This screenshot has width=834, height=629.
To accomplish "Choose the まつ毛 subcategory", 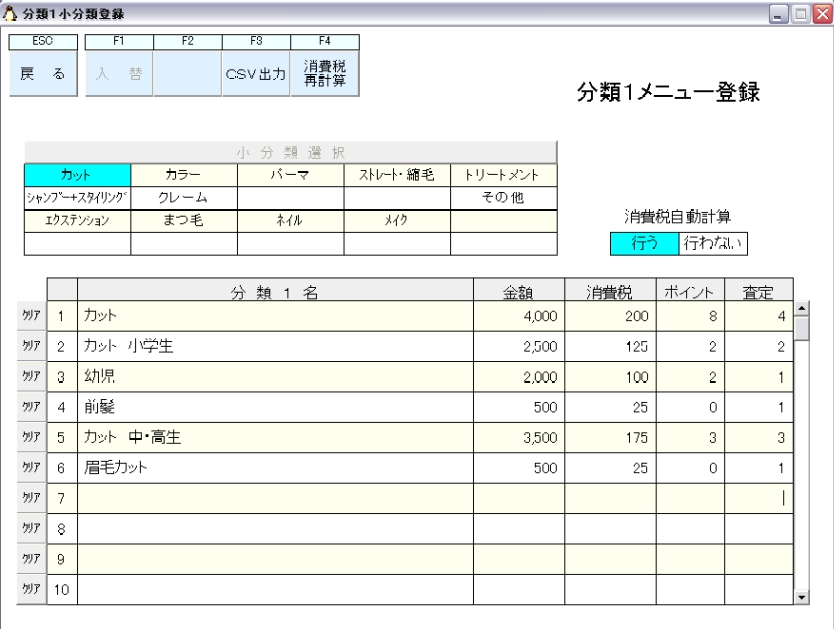I will click(184, 220).
